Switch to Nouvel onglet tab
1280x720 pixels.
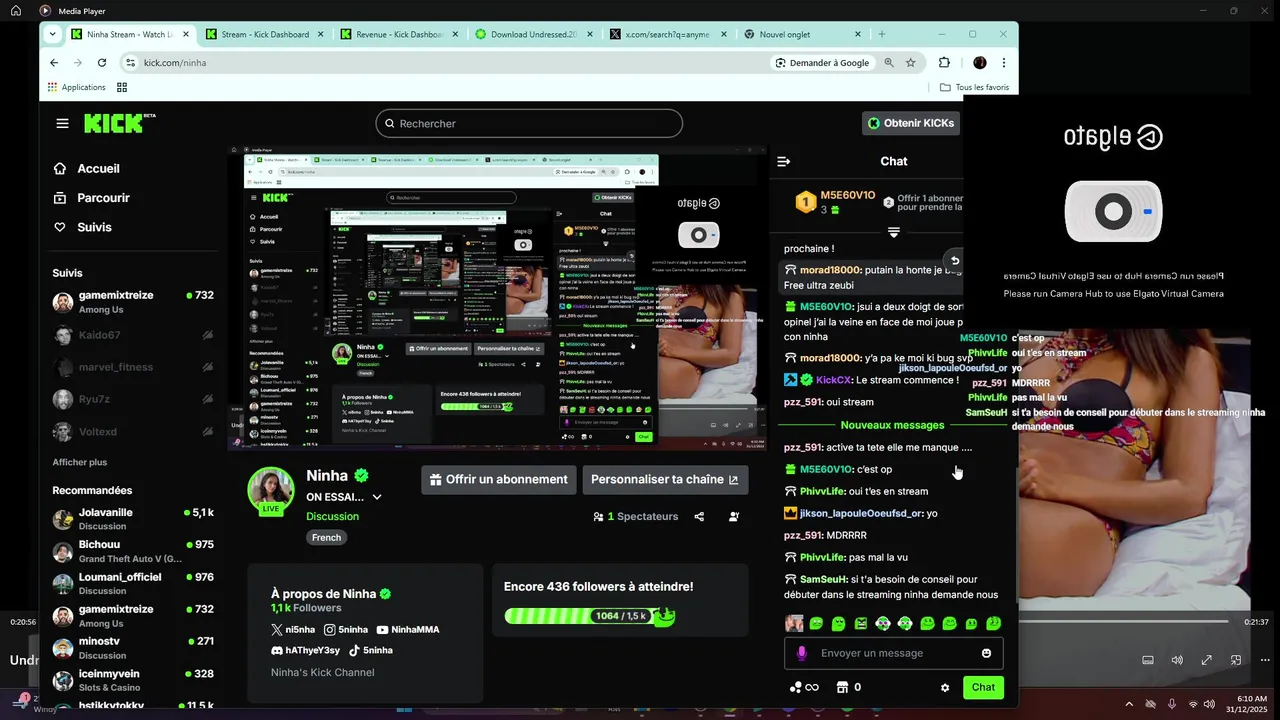pyautogui.click(x=803, y=34)
